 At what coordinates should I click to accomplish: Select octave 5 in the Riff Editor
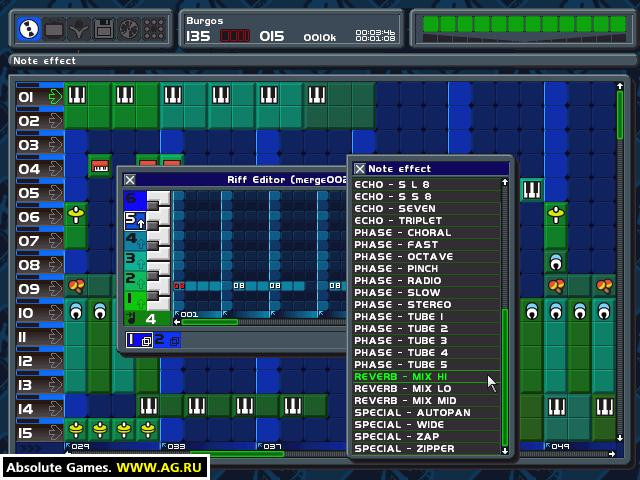click(135, 220)
